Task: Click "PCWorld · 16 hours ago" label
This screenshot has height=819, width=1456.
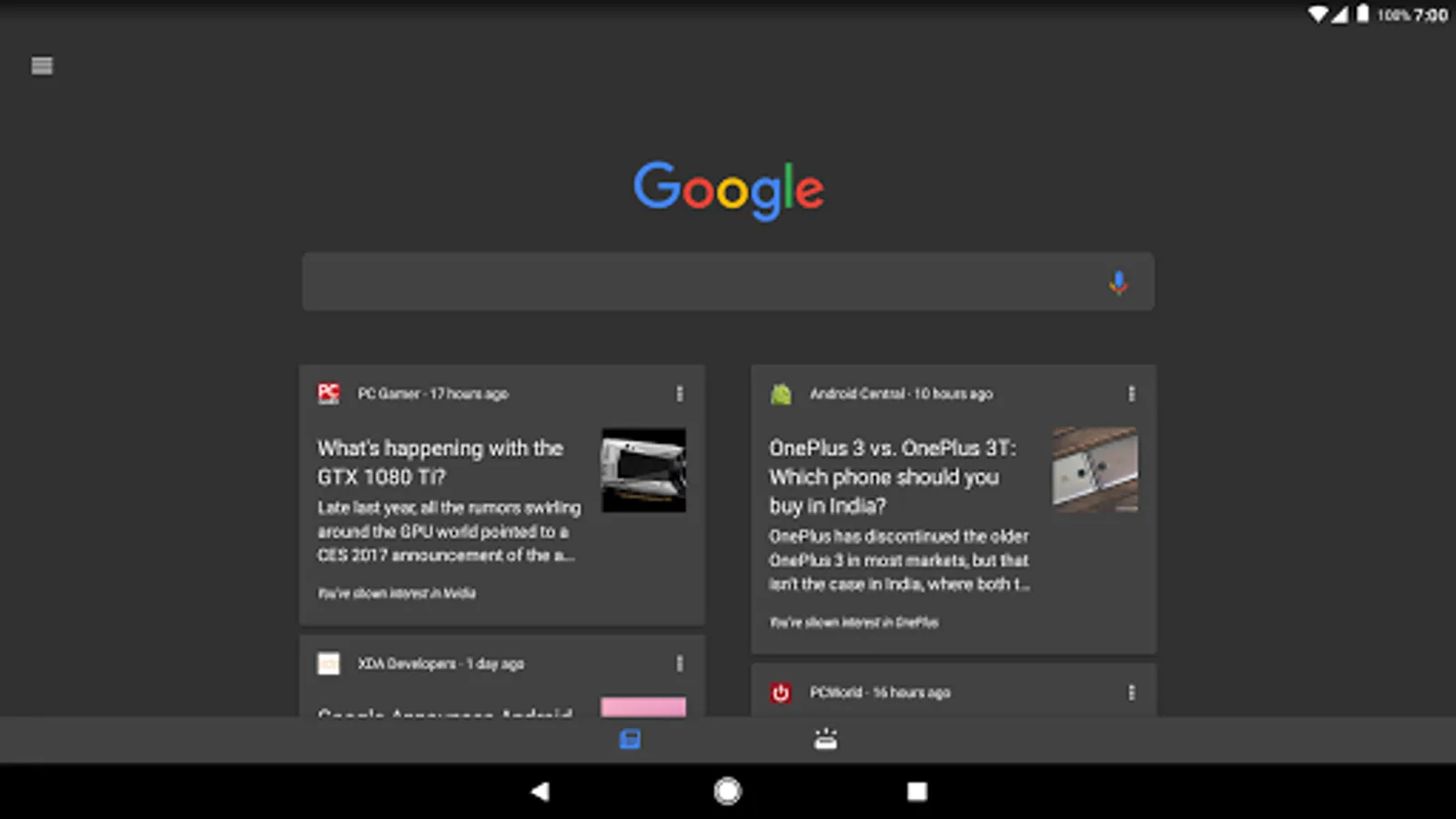Action: tap(880, 693)
